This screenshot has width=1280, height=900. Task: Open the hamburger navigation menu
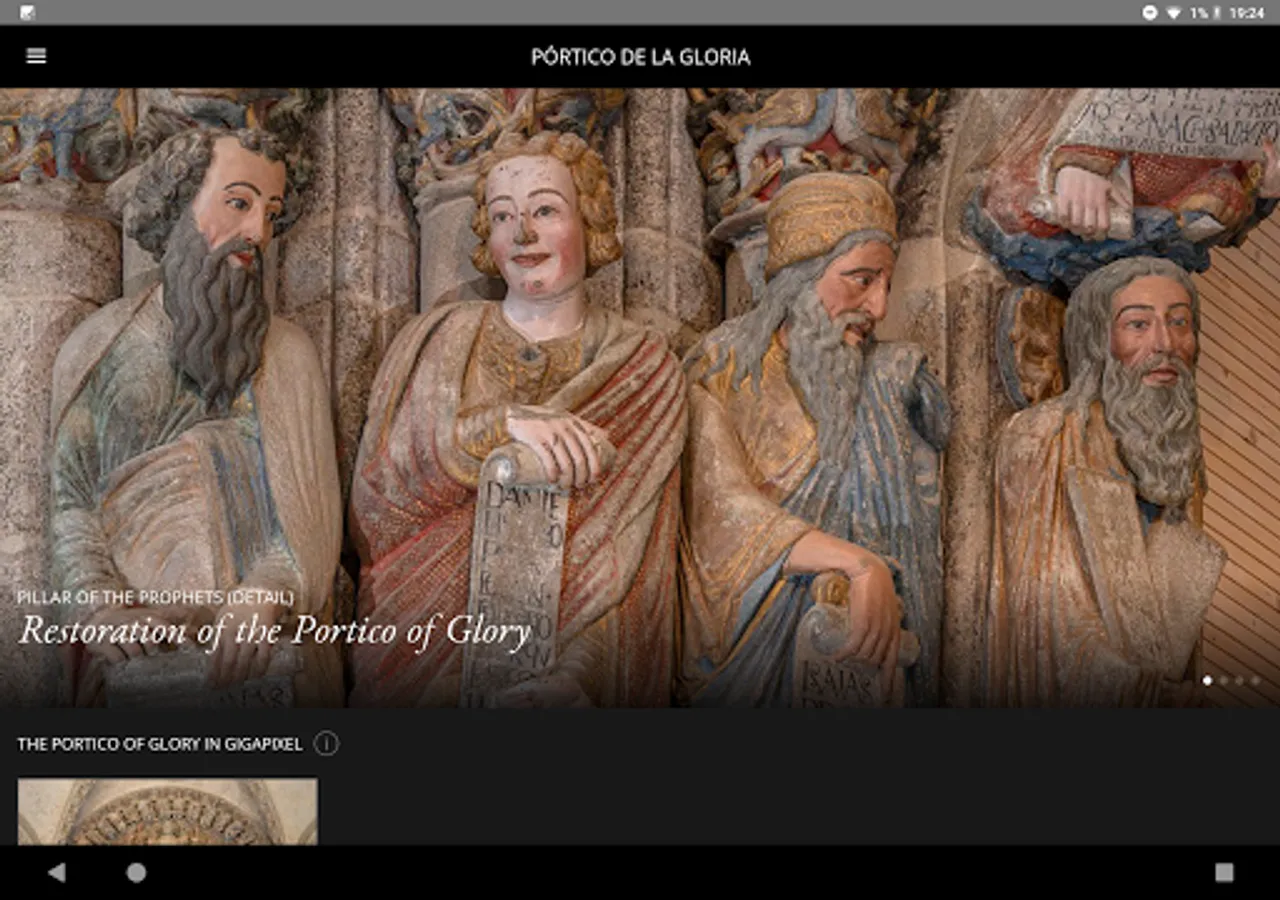point(36,56)
